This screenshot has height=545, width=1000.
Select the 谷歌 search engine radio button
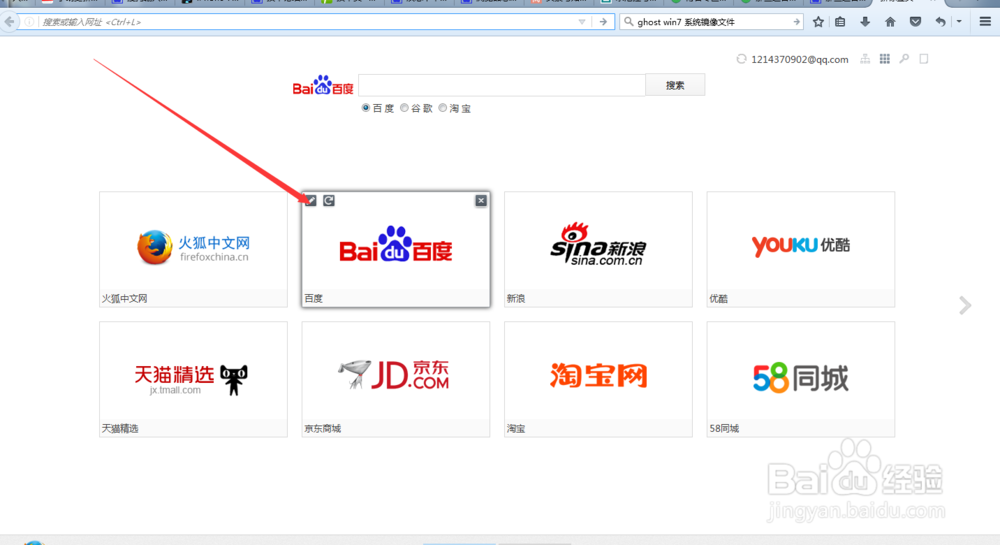(404, 108)
